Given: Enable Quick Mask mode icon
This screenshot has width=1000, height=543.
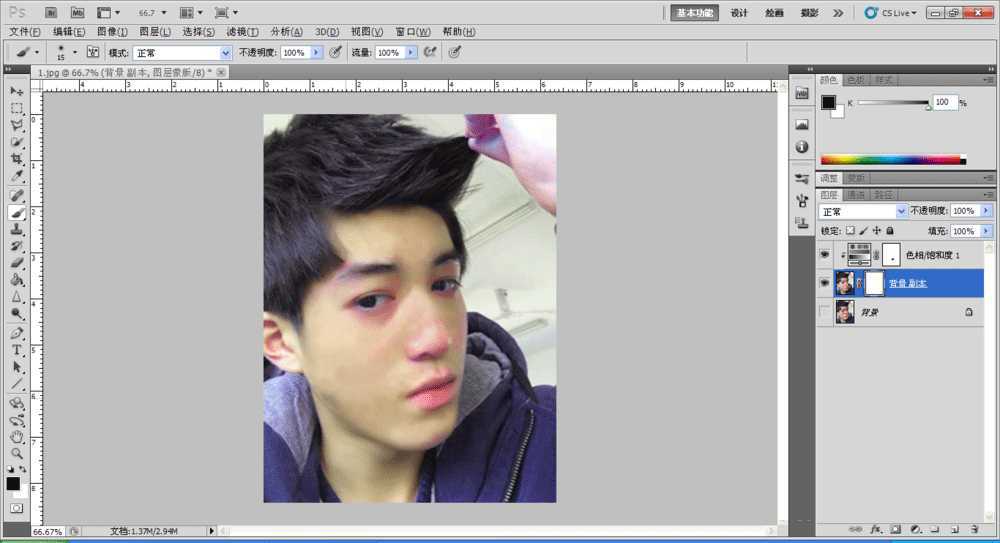Looking at the screenshot, I should 16,508.
